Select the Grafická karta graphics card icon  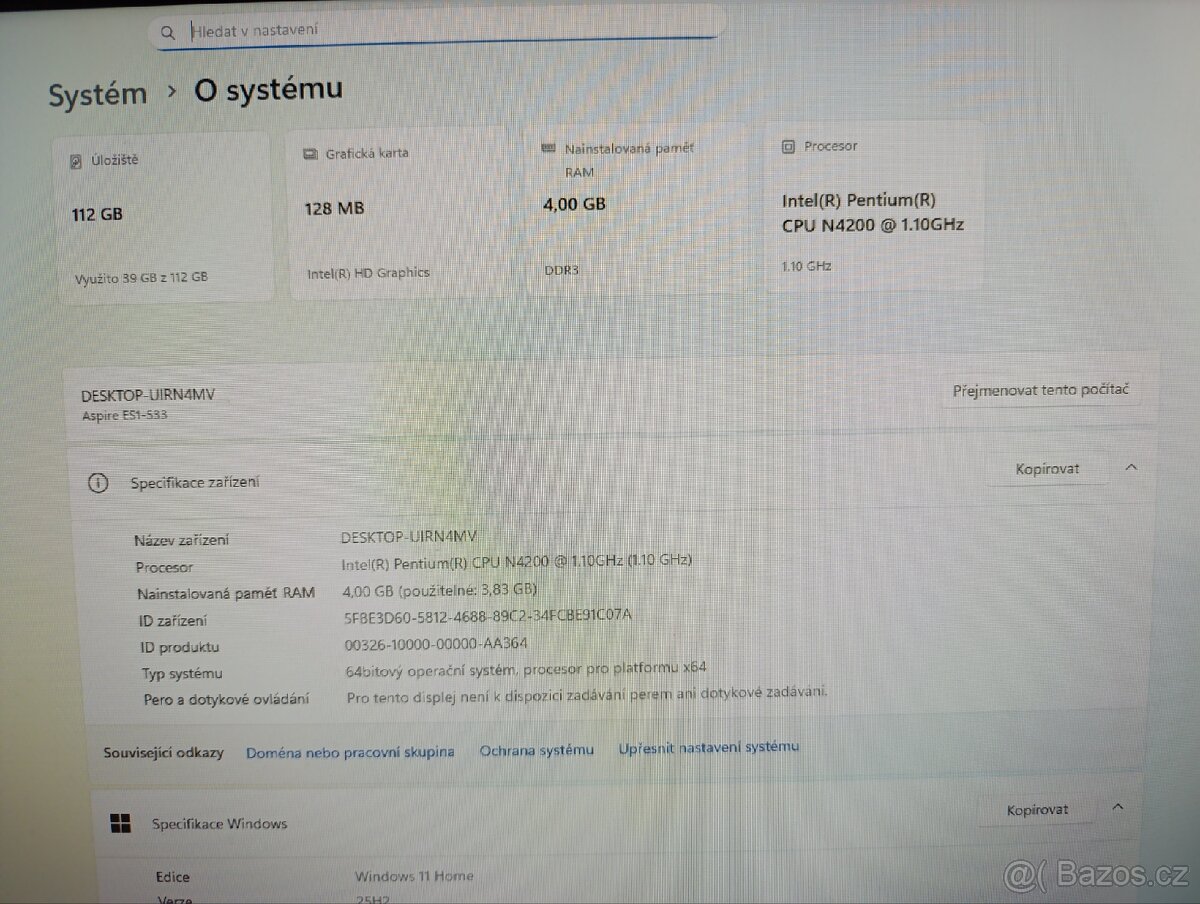[x=312, y=153]
